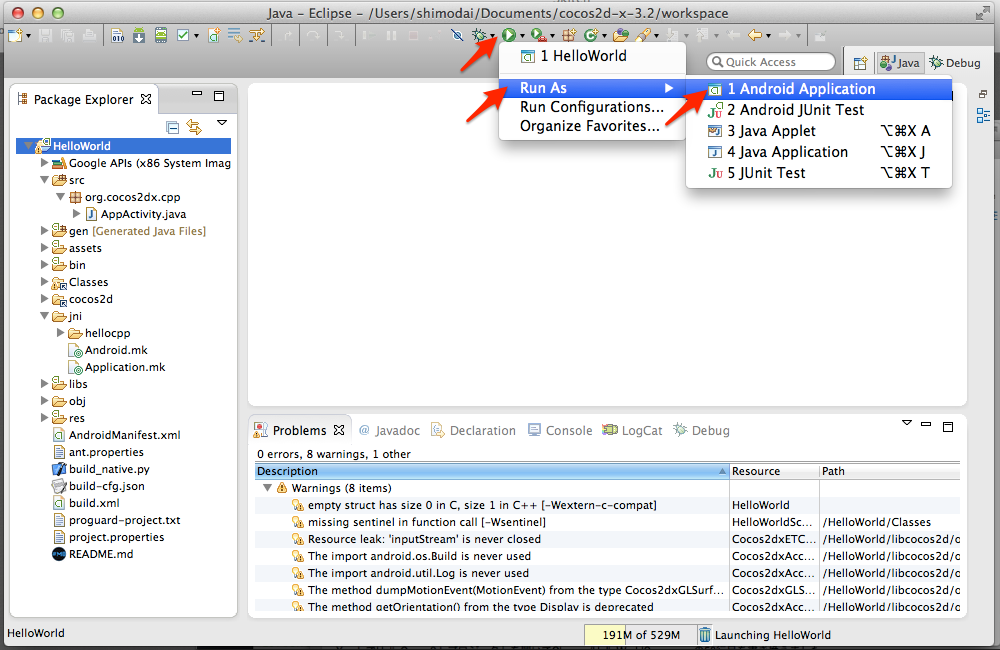The width and height of the screenshot is (1000, 650).
Task: Click the green Run toolbar button
Action: pos(509,35)
